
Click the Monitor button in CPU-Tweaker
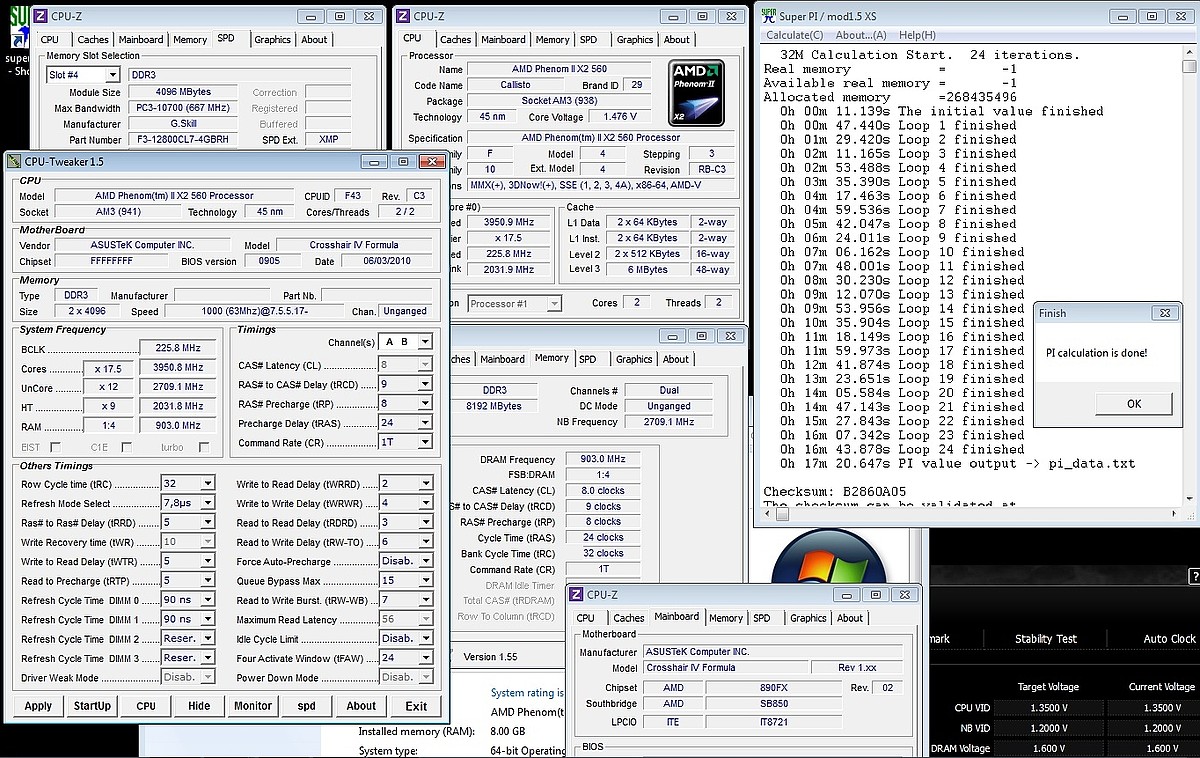[x=253, y=706]
